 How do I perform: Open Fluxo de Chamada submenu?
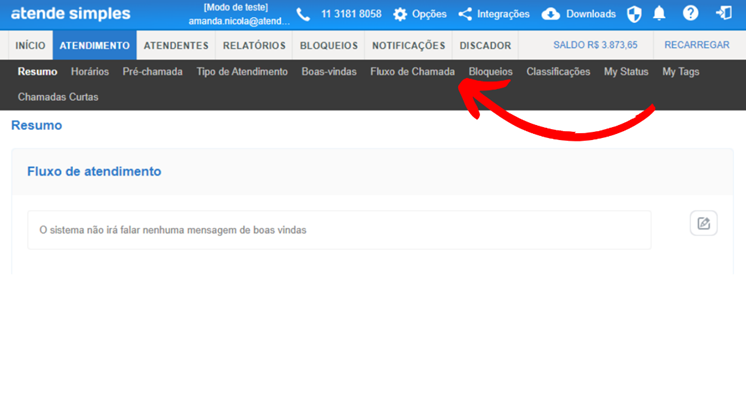point(412,72)
